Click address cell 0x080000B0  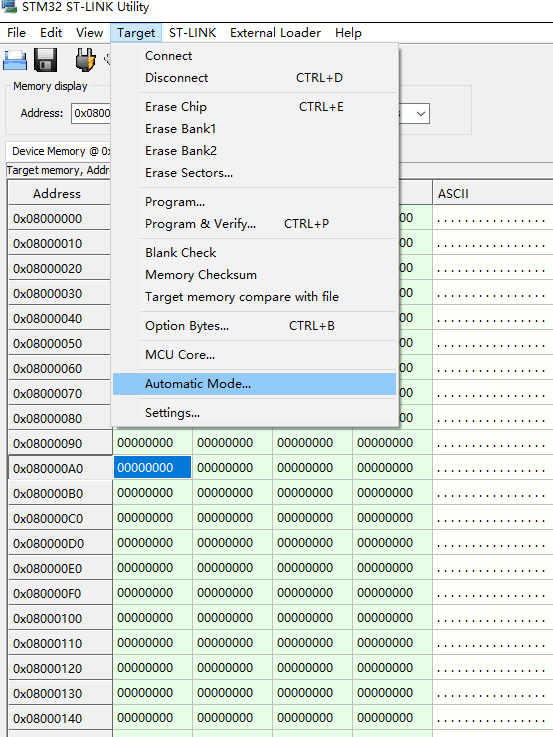point(60,494)
